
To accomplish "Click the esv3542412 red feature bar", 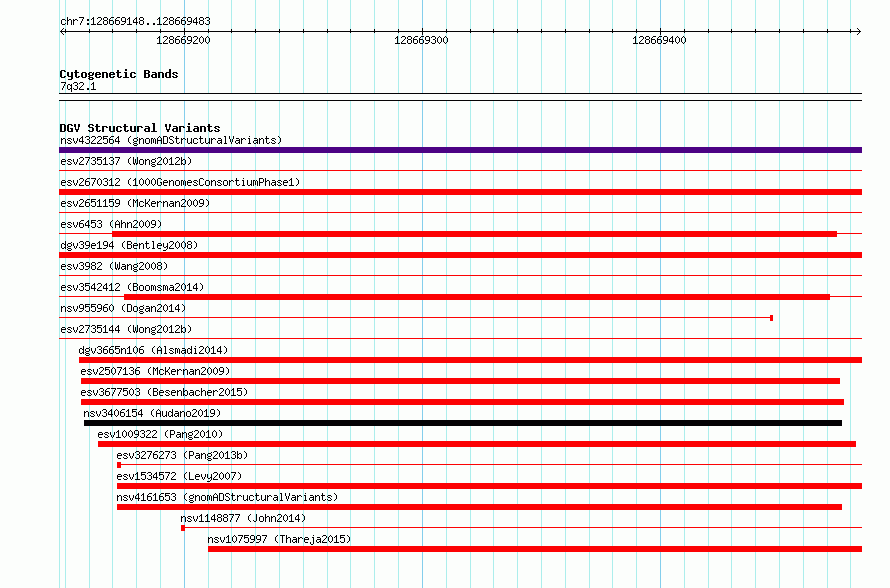I will 477,297.
